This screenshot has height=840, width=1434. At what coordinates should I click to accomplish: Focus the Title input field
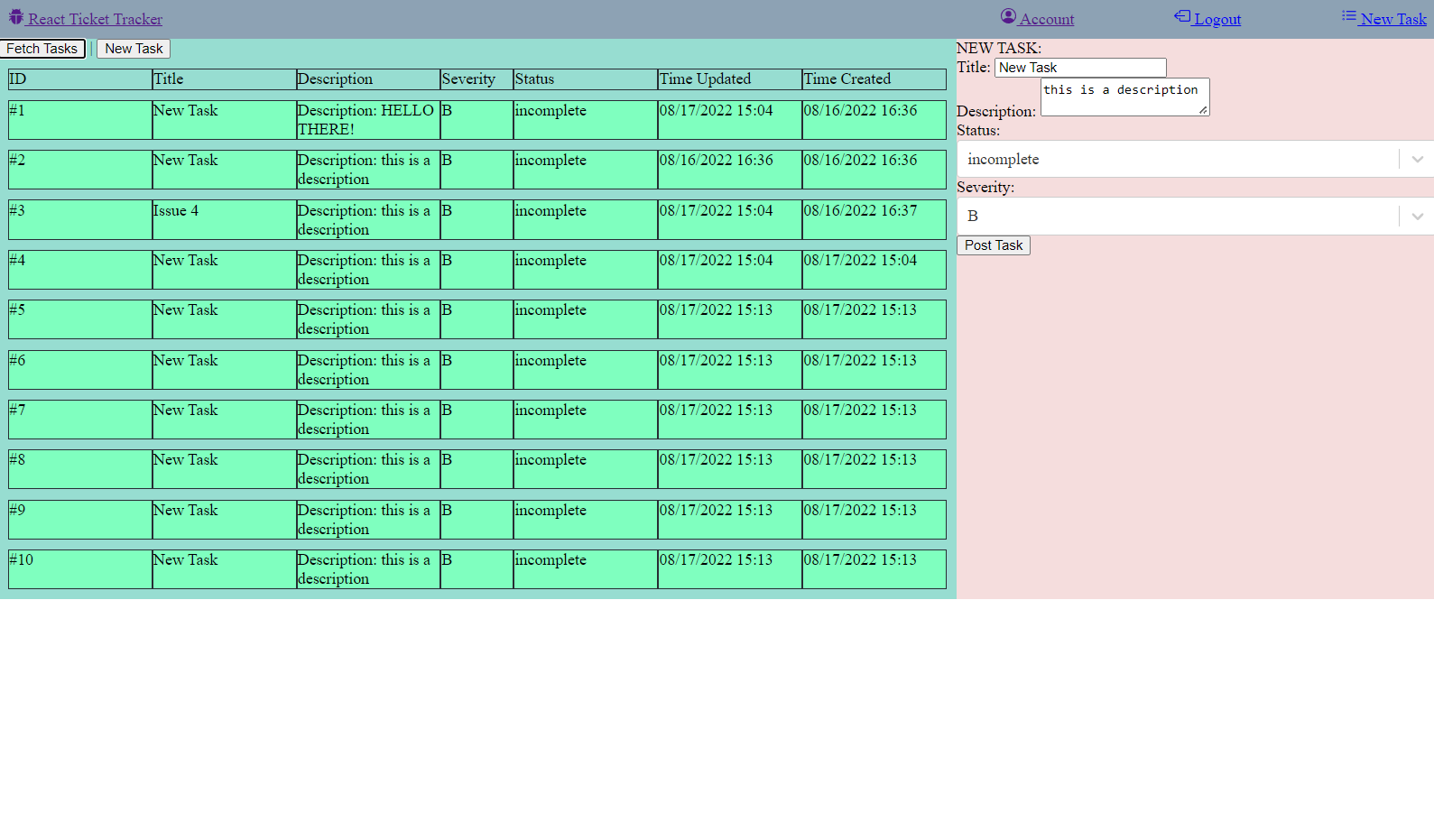pos(1079,68)
